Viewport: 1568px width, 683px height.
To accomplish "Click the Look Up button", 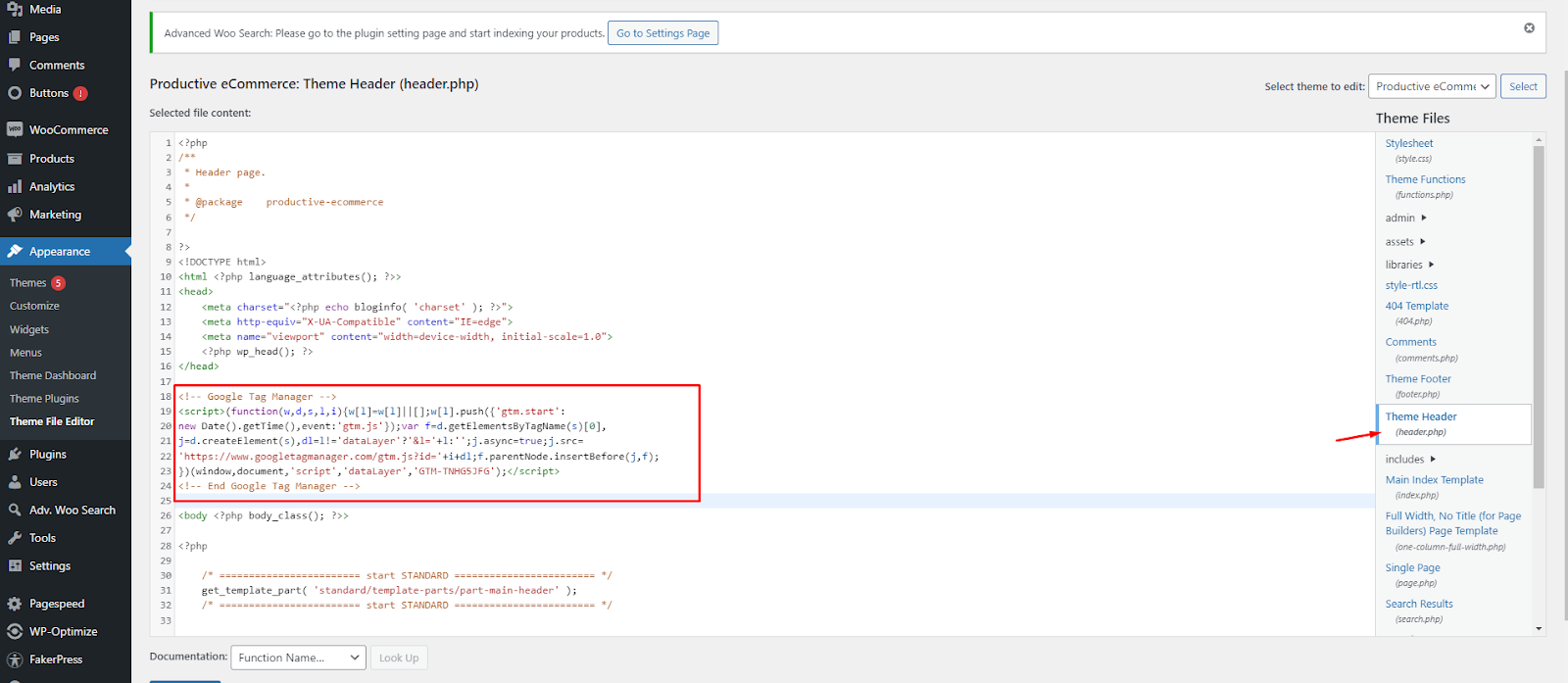I will pyautogui.click(x=399, y=658).
